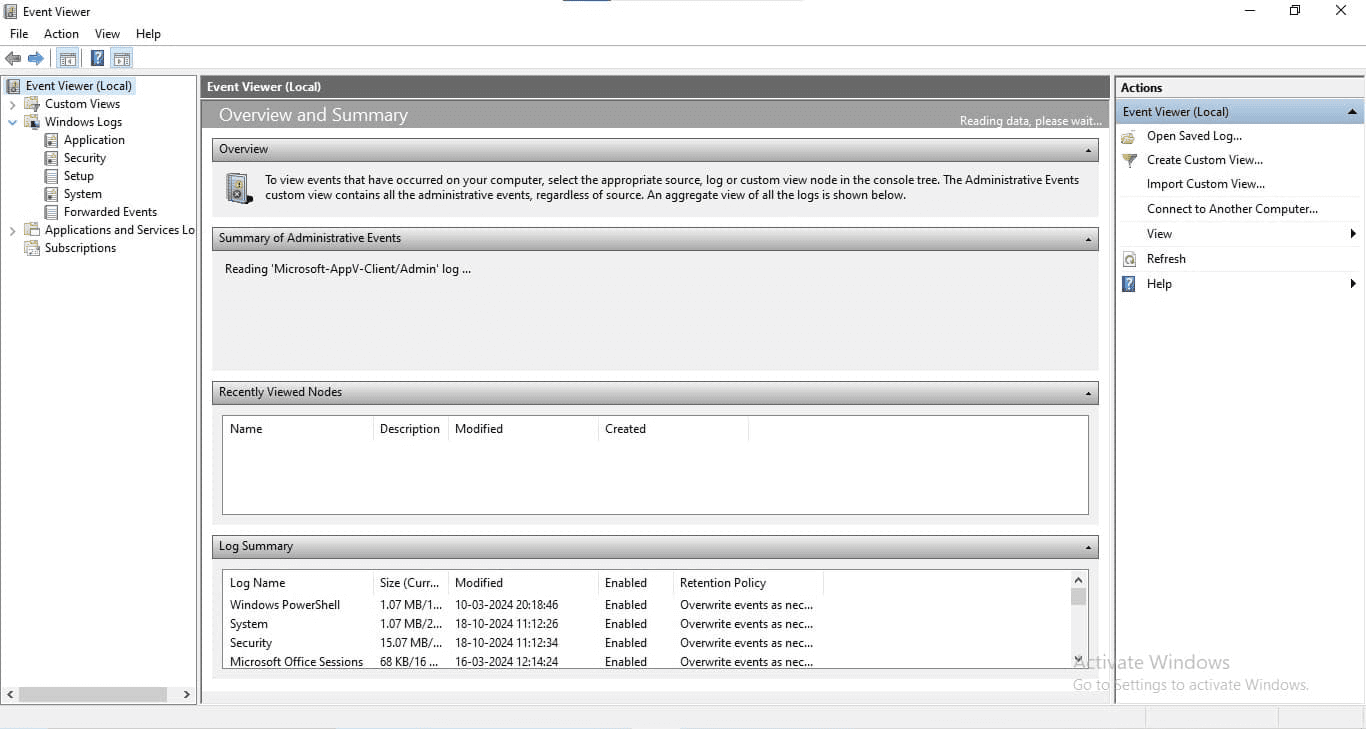Click the forward navigation arrow in toolbar
This screenshot has width=1366, height=729.
[x=37, y=57]
